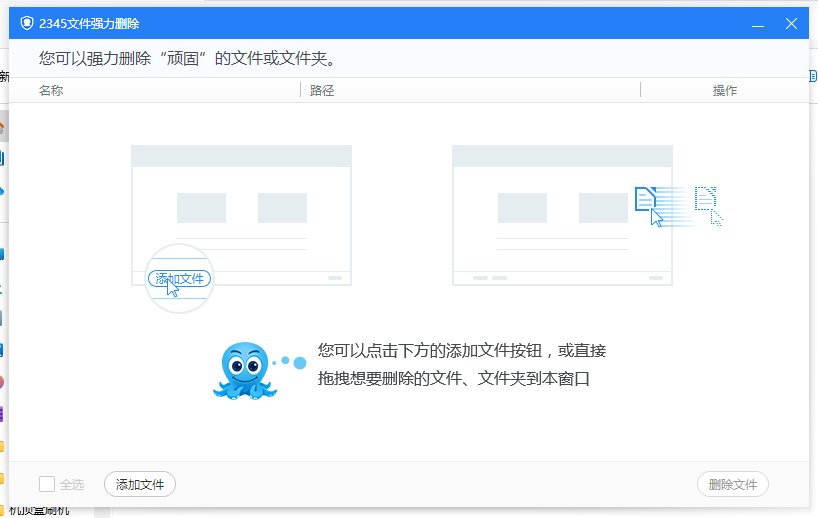Click the blue octopus mascot
Screen dimensions: 818x518
tap(243, 370)
